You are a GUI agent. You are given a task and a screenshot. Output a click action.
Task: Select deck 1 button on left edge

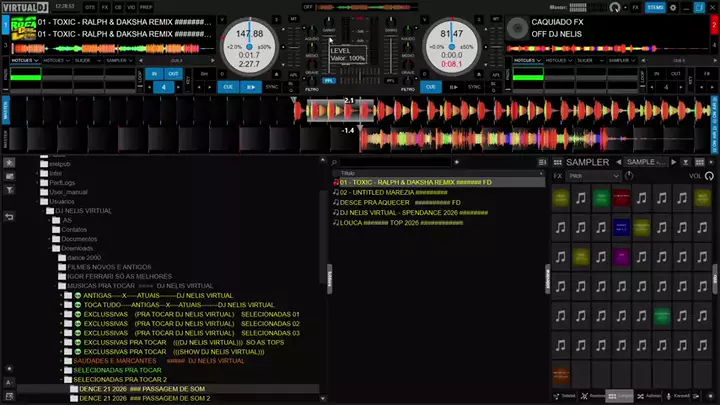6,25
